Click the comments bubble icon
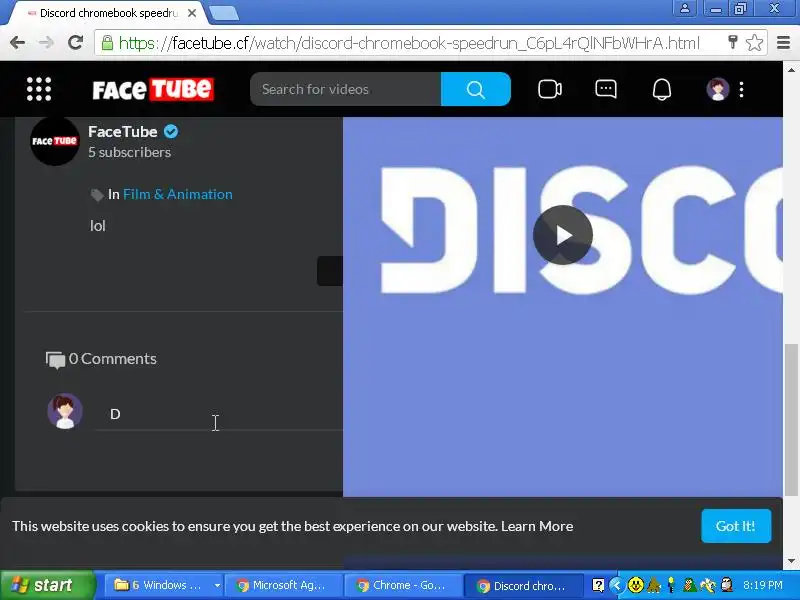This screenshot has width=800, height=600. tap(55, 360)
